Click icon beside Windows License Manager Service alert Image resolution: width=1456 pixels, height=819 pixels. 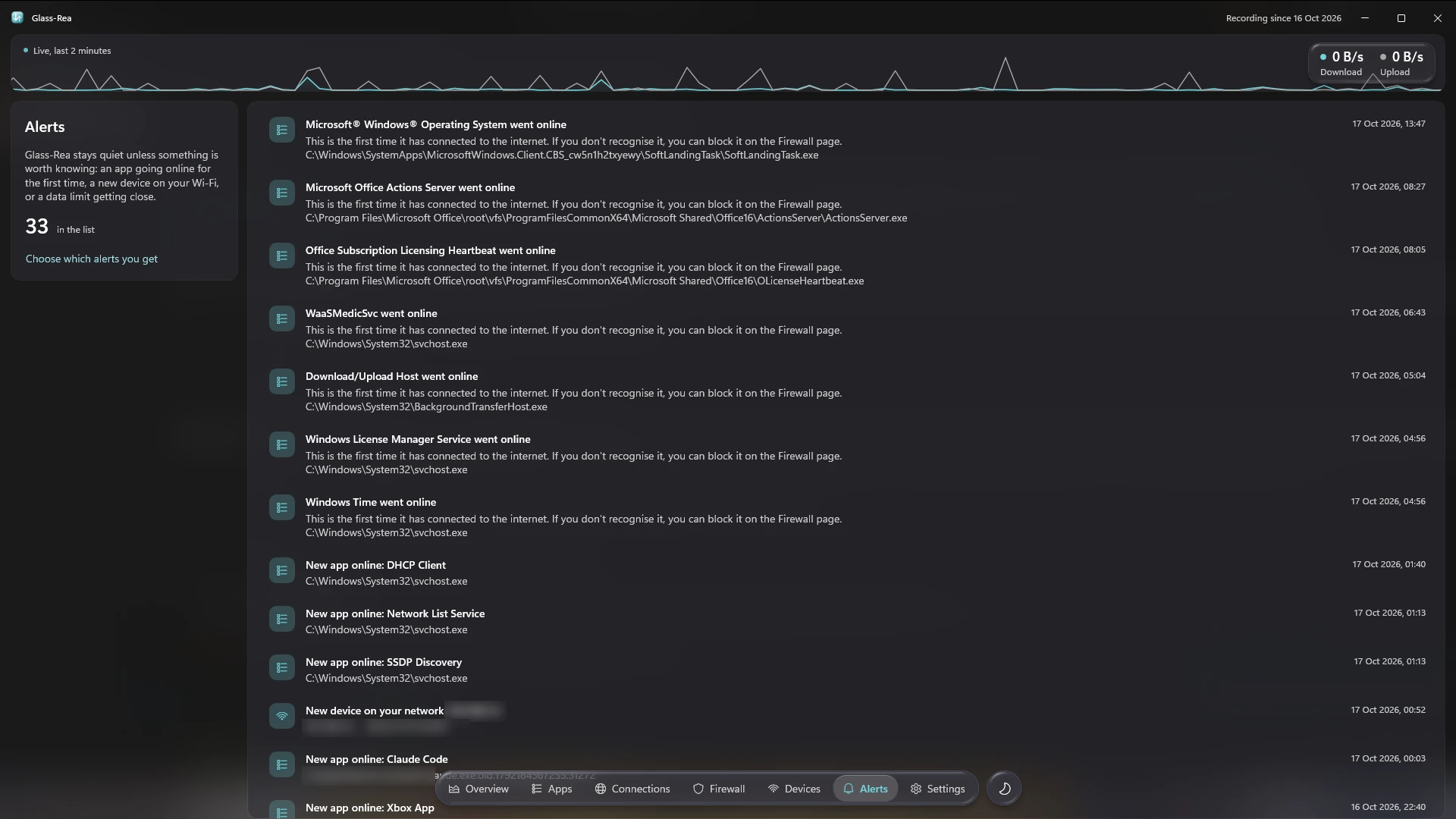(x=282, y=444)
